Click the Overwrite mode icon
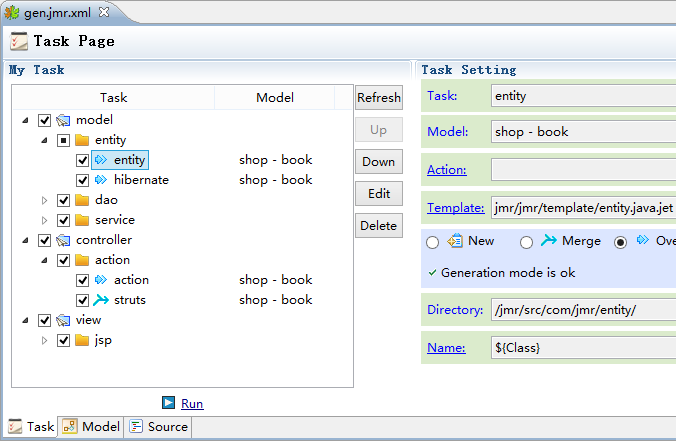The image size is (676, 441). point(643,240)
